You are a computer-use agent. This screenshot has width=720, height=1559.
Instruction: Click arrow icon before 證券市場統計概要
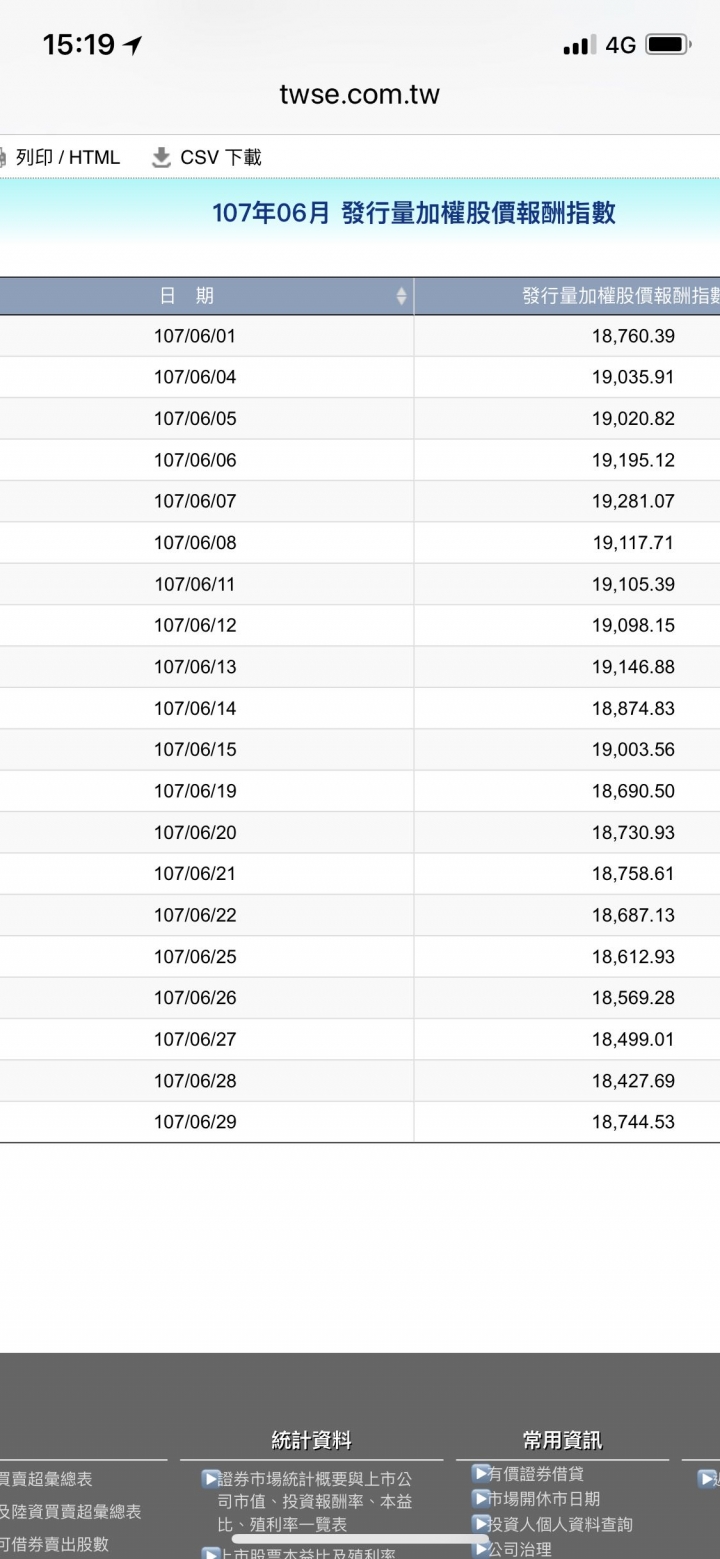coord(210,1478)
